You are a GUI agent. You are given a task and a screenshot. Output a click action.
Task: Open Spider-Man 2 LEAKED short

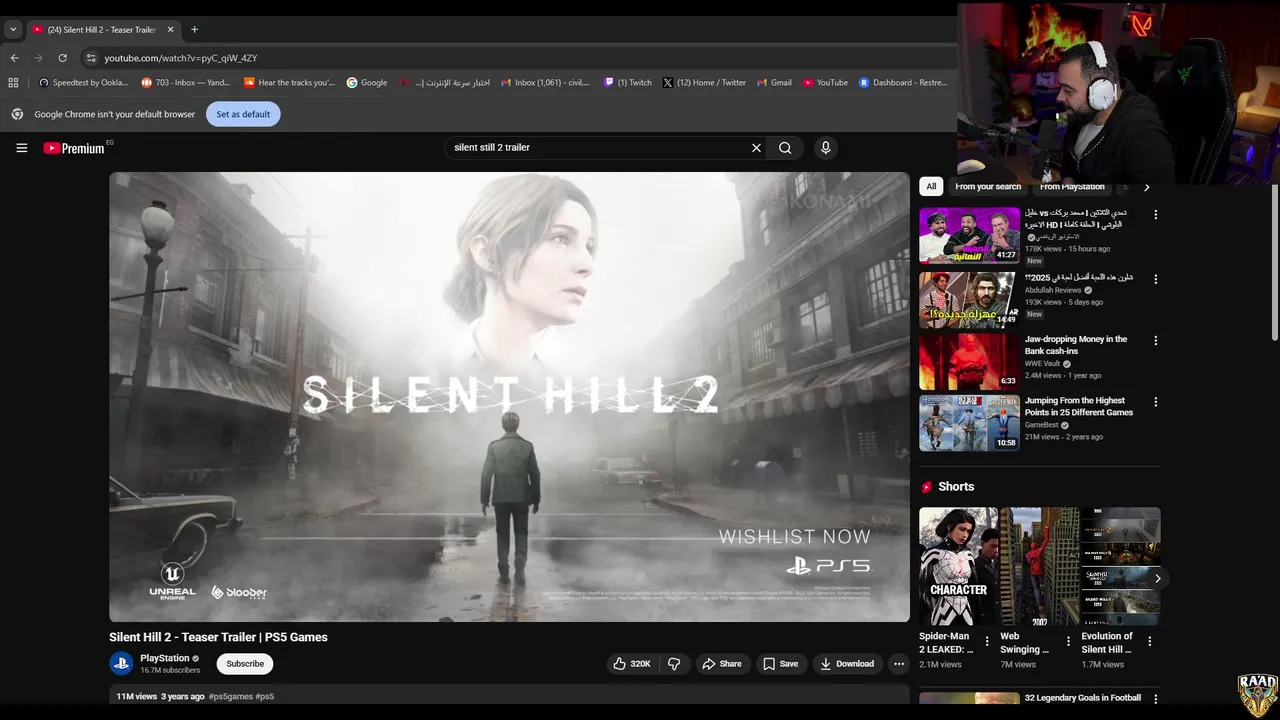click(958, 566)
